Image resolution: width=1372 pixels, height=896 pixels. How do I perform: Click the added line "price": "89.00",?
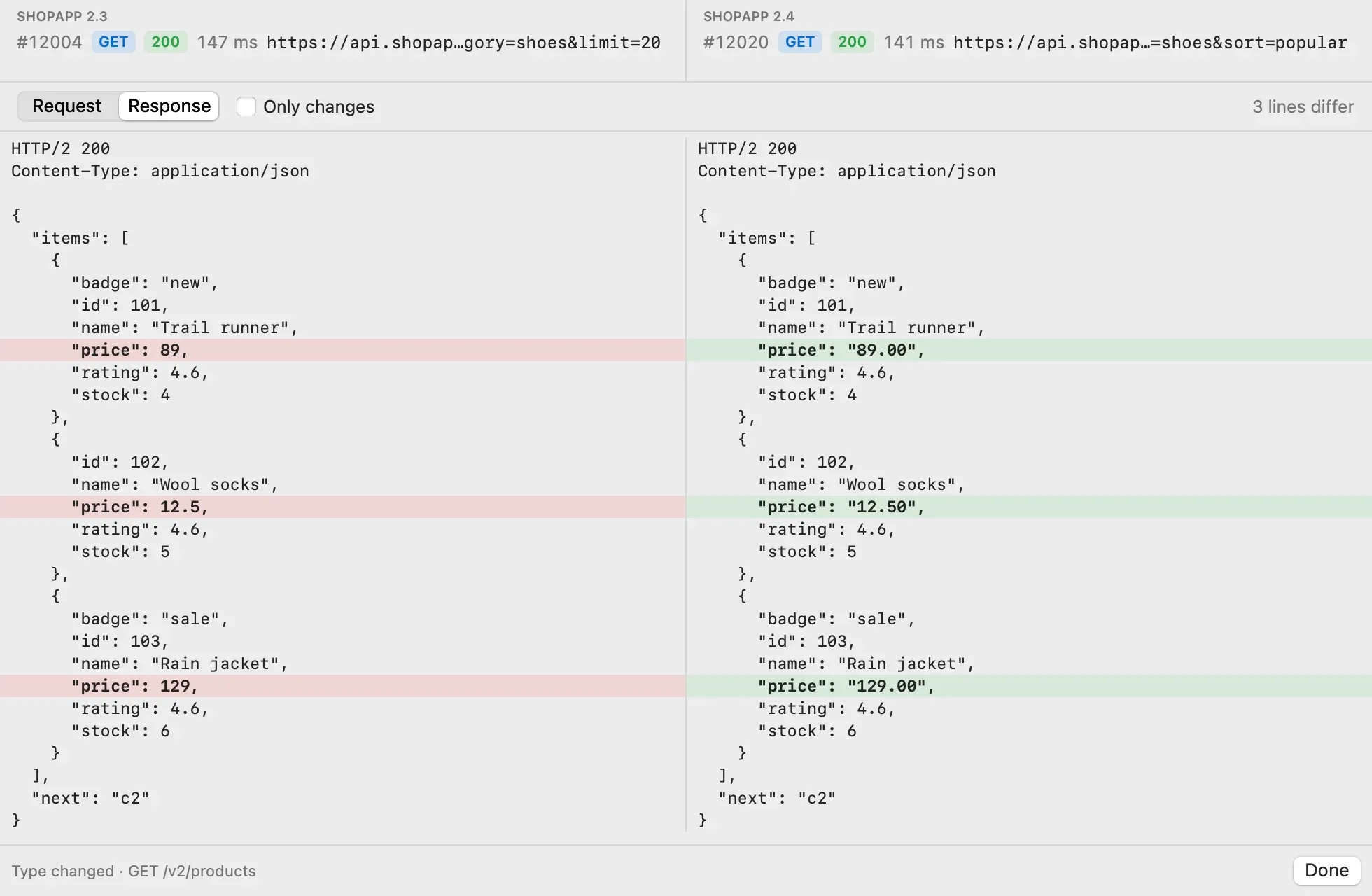tap(1029, 350)
